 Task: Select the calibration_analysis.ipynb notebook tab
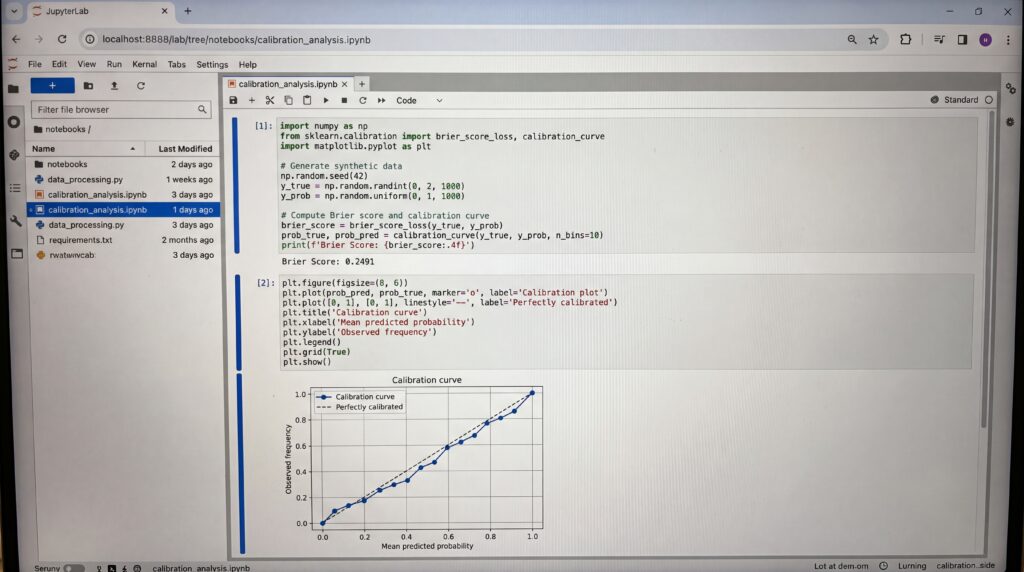pyautogui.click(x=287, y=84)
